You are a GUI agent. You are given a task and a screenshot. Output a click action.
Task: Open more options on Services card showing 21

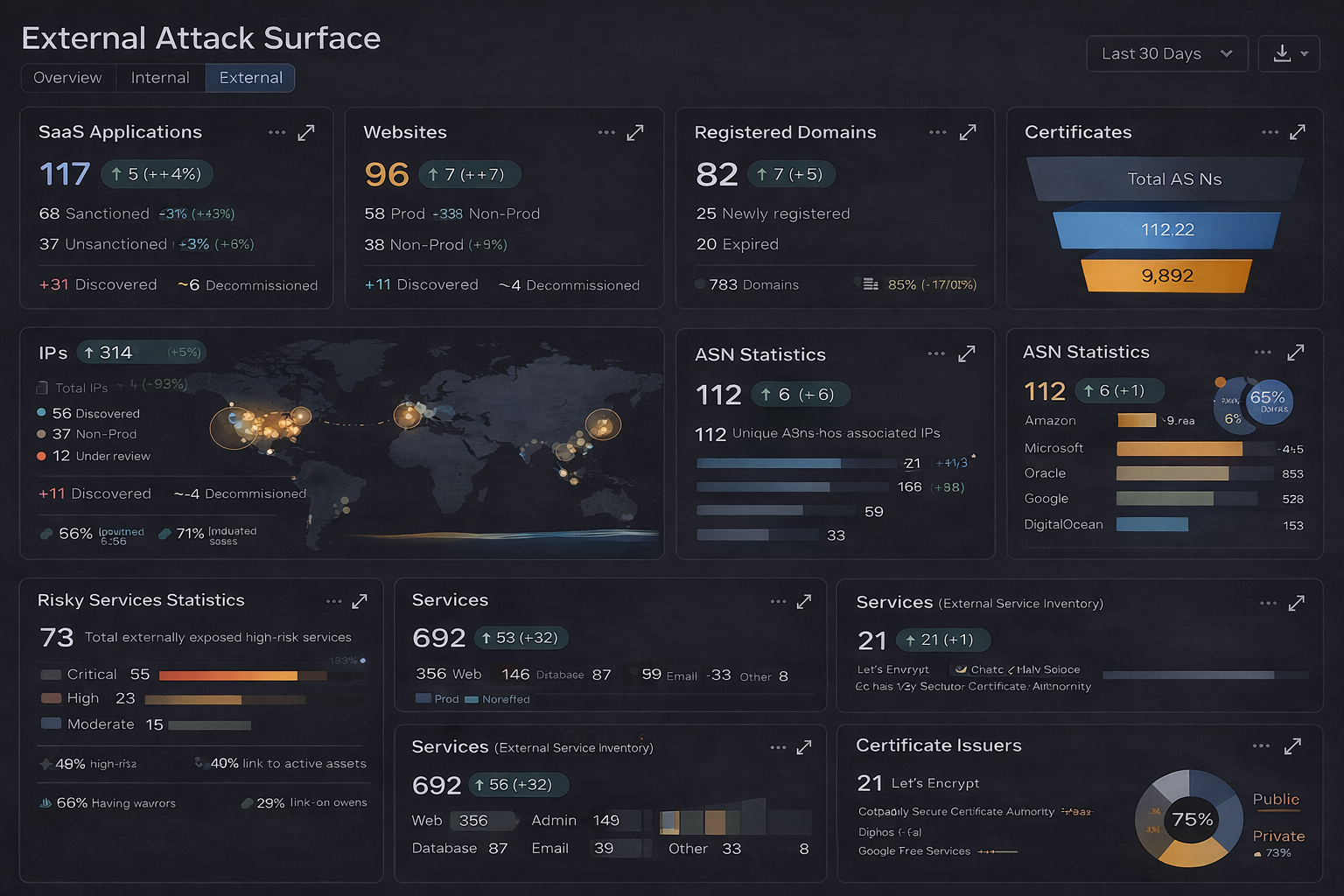click(x=1269, y=603)
